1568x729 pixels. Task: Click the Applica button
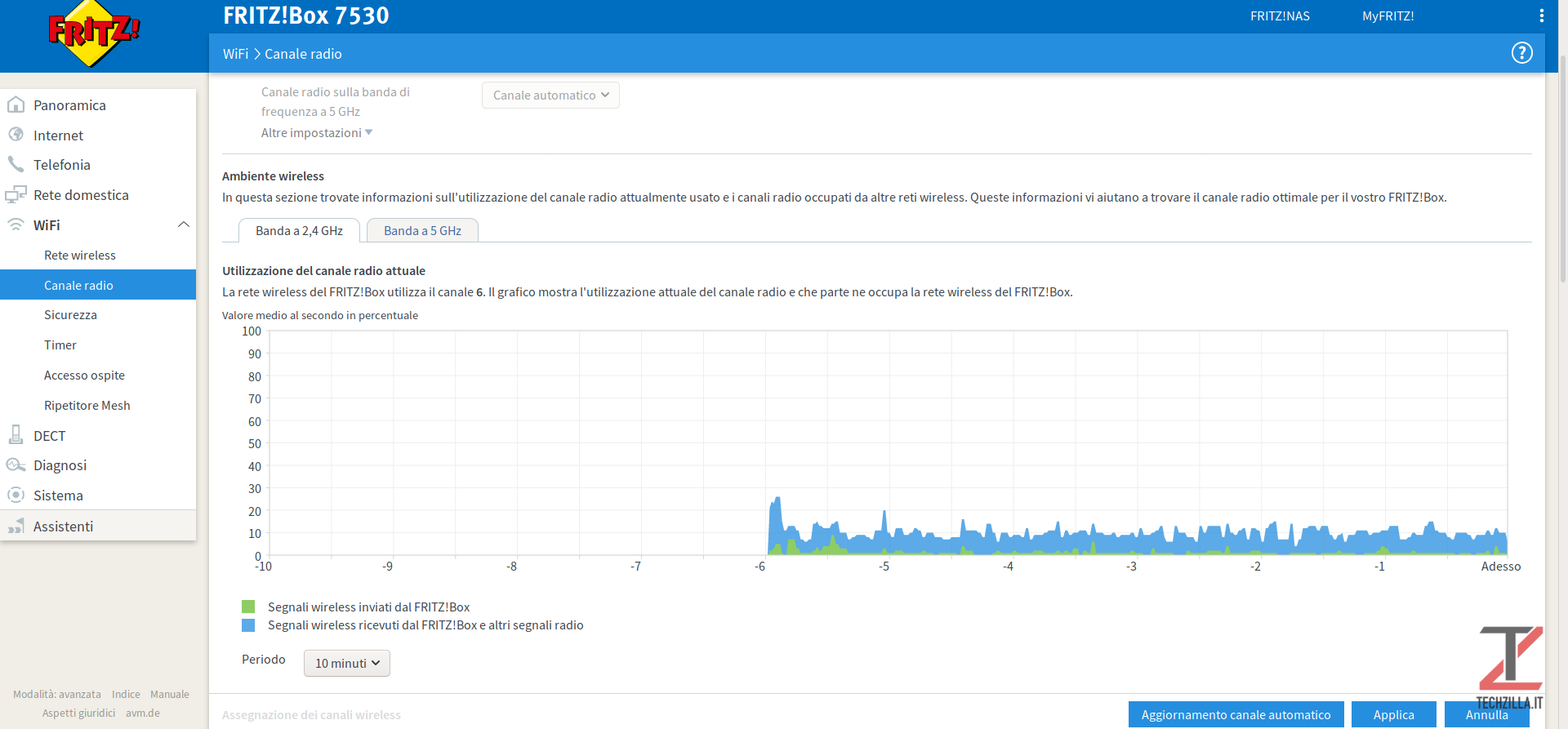(1393, 714)
